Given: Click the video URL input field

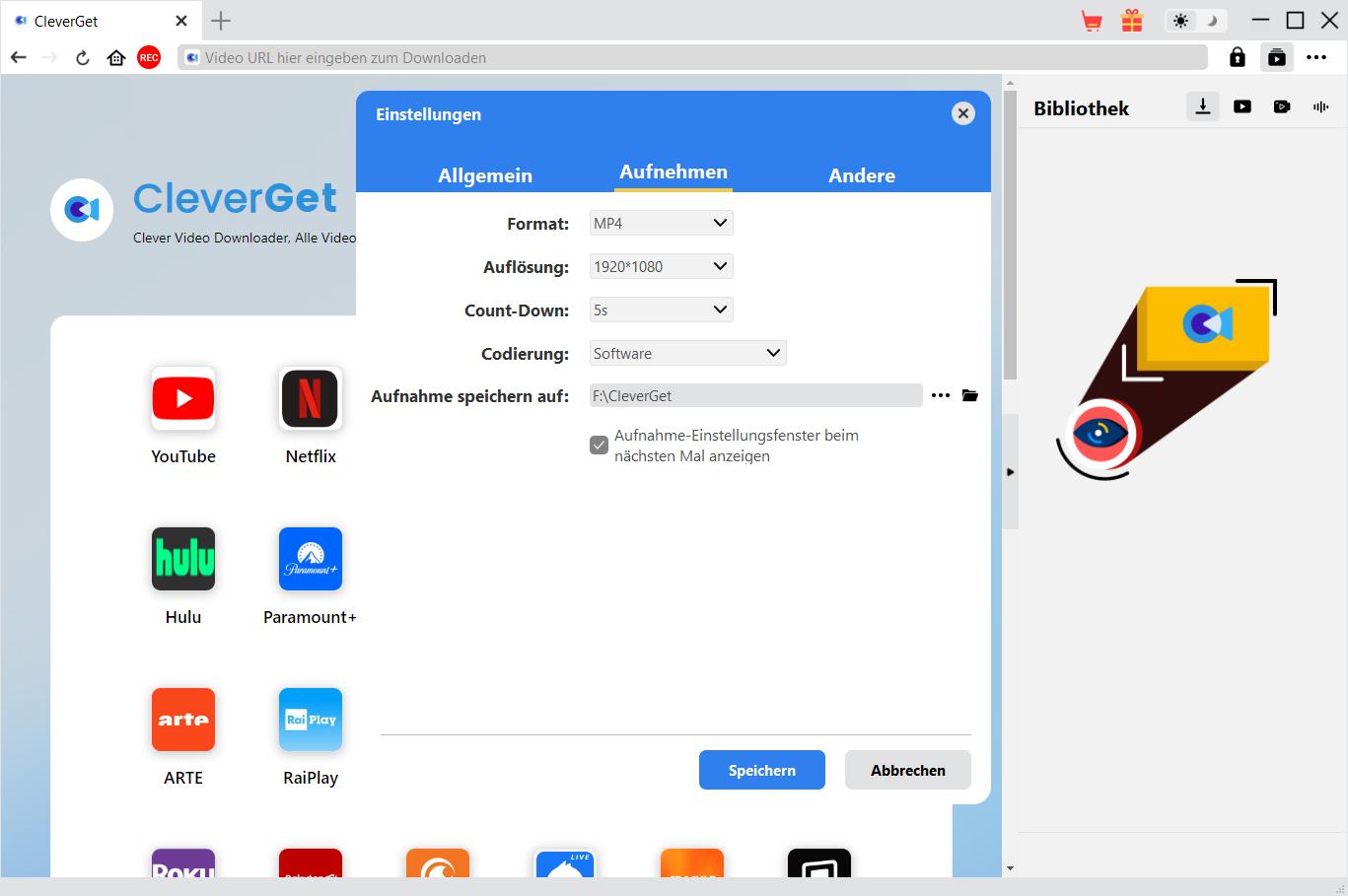Looking at the screenshot, I should (x=690, y=58).
